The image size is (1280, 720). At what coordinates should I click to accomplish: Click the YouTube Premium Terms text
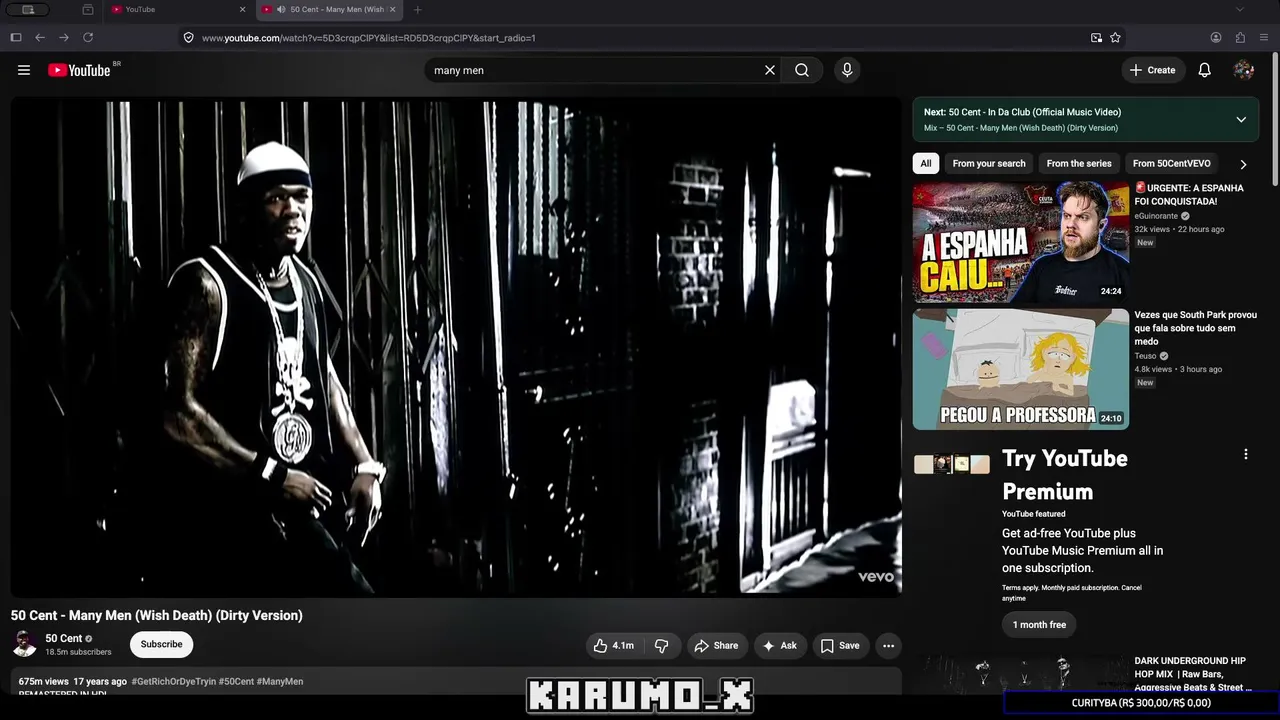1072,592
